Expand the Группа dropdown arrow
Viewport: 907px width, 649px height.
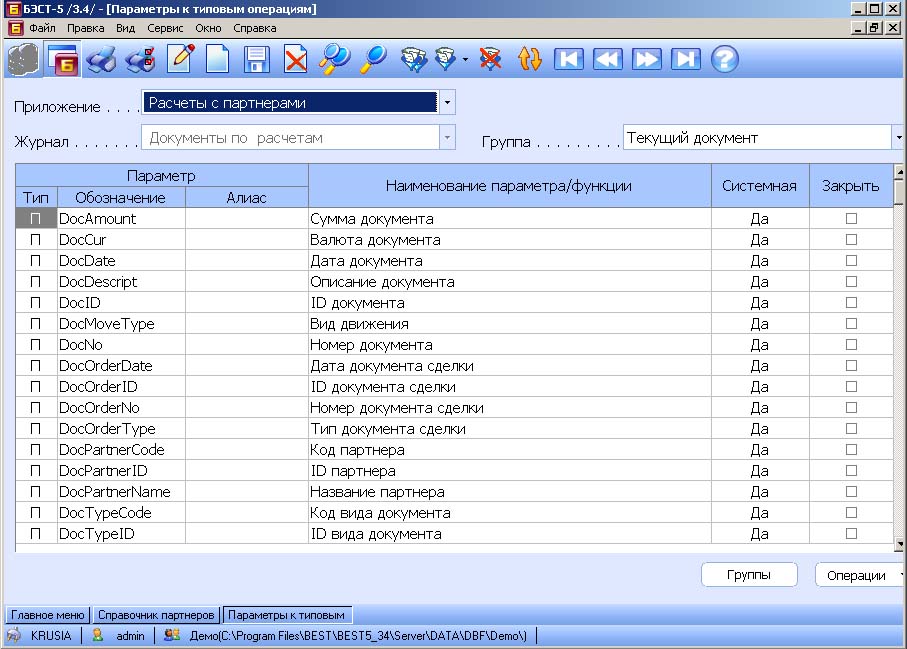click(898, 138)
